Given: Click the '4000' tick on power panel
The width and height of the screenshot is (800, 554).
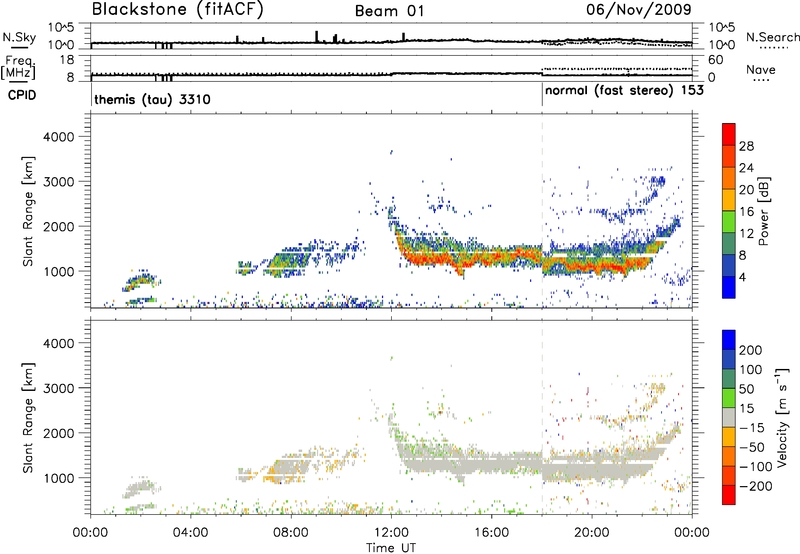Looking at the screenshot, I should tap(59, 137).
